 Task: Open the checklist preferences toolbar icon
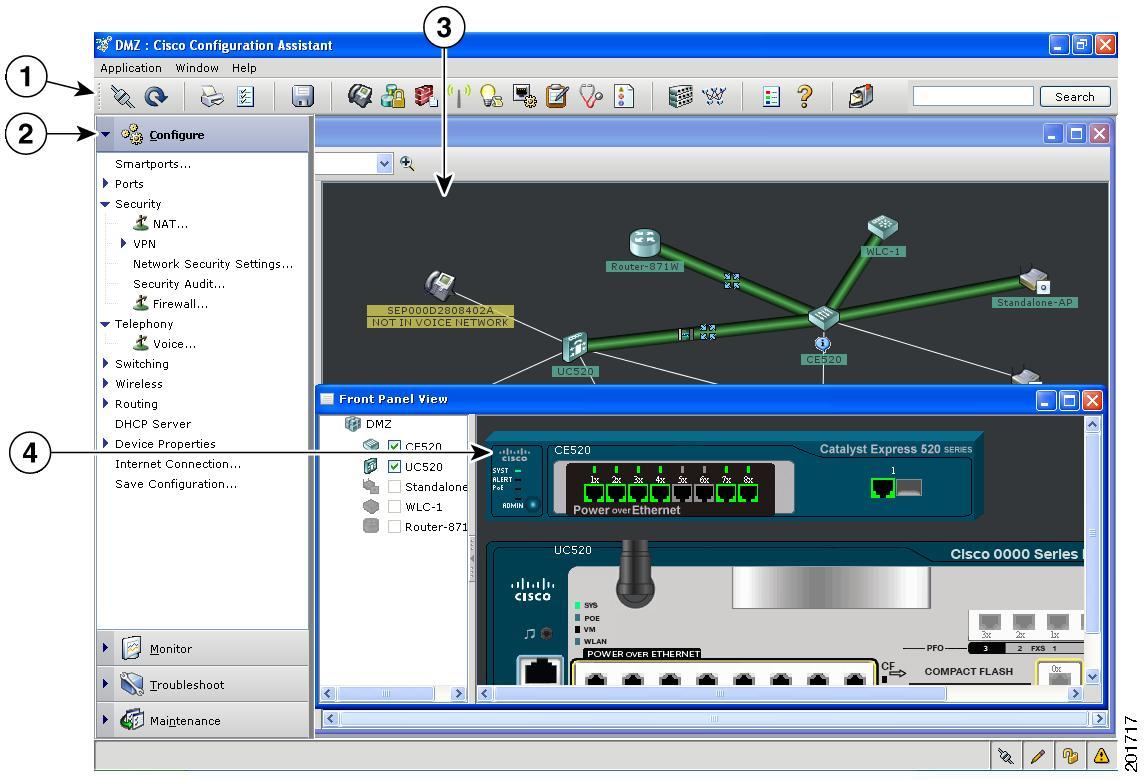pyautogui.click(x=246, y=97)
